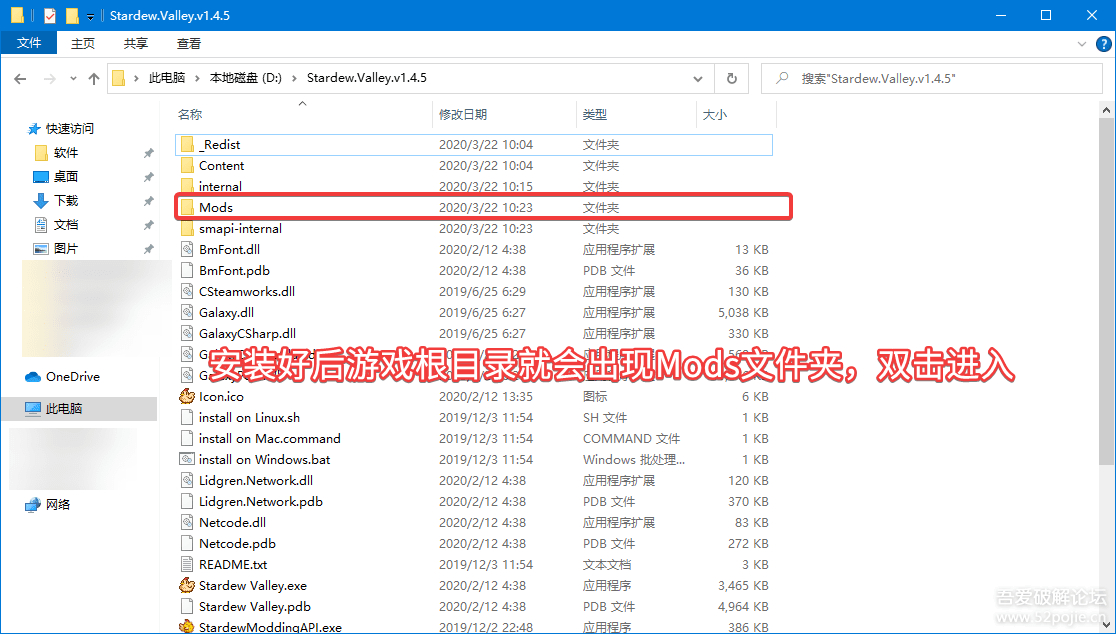The width and height of the screenshot is (1116, 634).
Task: Select the Netcode.pdb file name
Action: click(237, 544)
